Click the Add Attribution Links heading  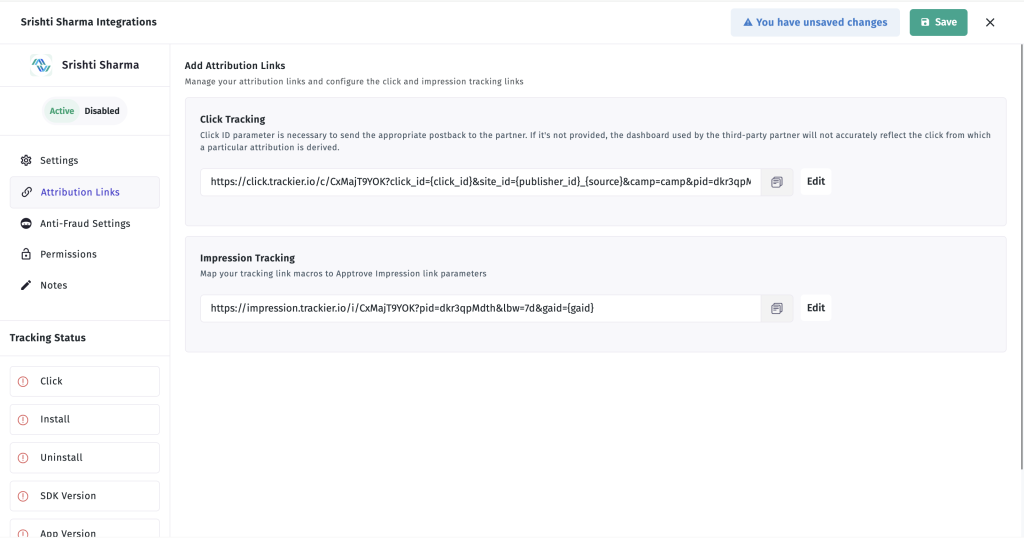tap(235, 66)
